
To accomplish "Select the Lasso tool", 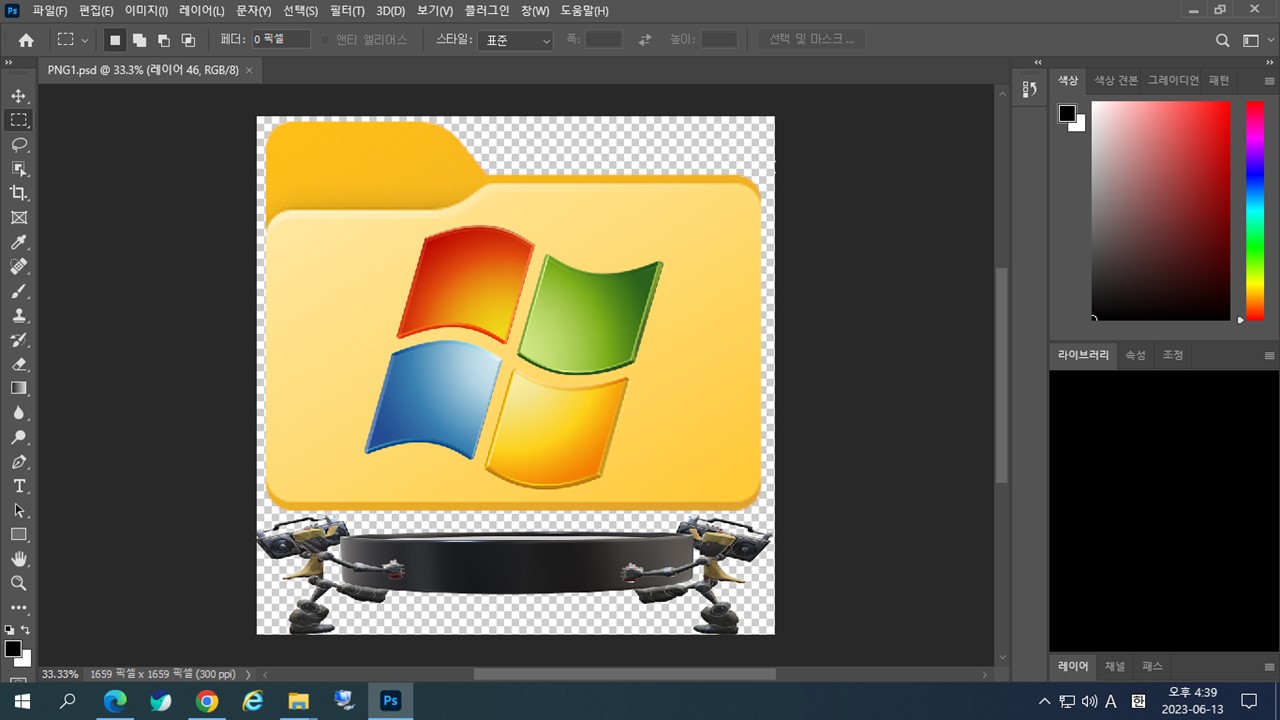I will [x=19, y=145].
